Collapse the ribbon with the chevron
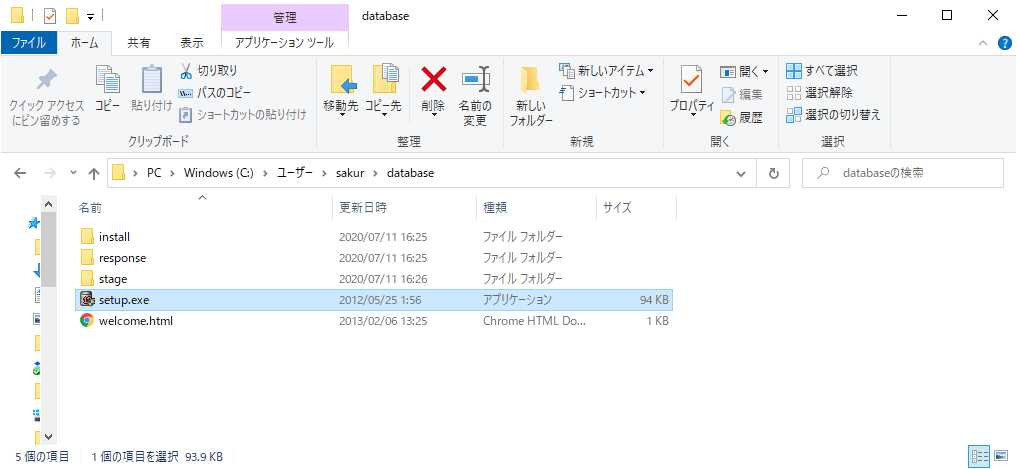 (983, 43)
